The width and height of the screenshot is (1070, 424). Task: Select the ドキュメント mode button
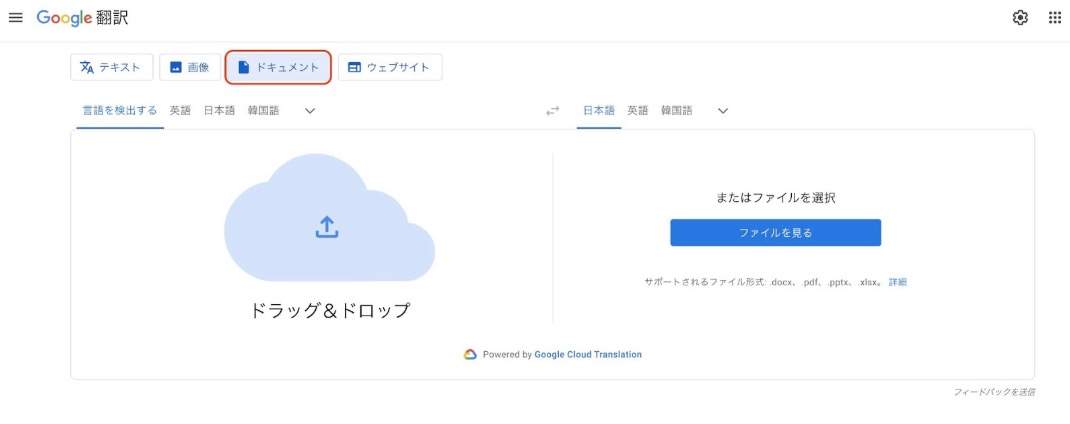(x=278, y=67)
